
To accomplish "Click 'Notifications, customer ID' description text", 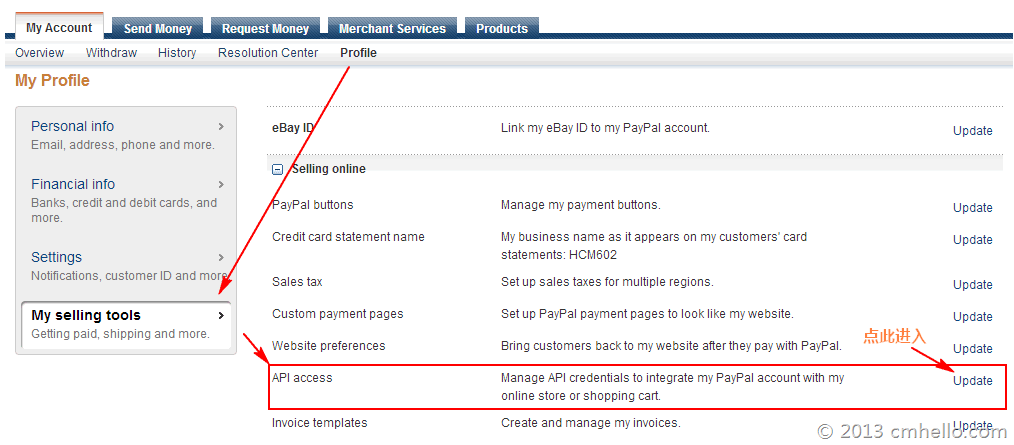I will [x=129, y=276].
